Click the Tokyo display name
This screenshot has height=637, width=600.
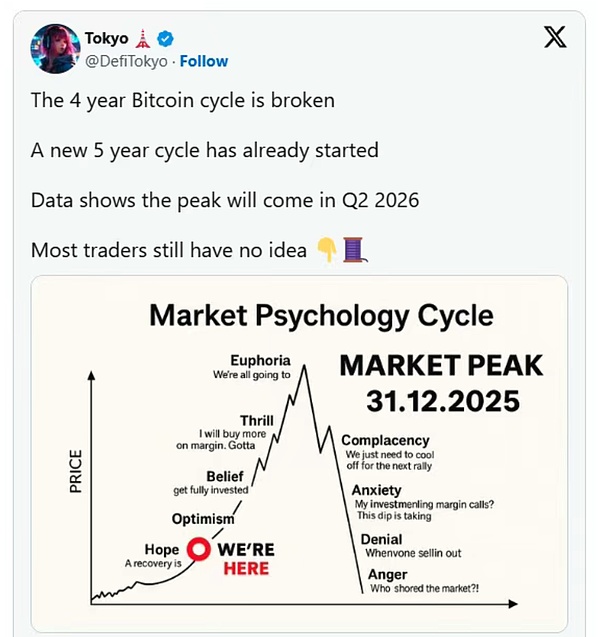[x=106, y=39]
